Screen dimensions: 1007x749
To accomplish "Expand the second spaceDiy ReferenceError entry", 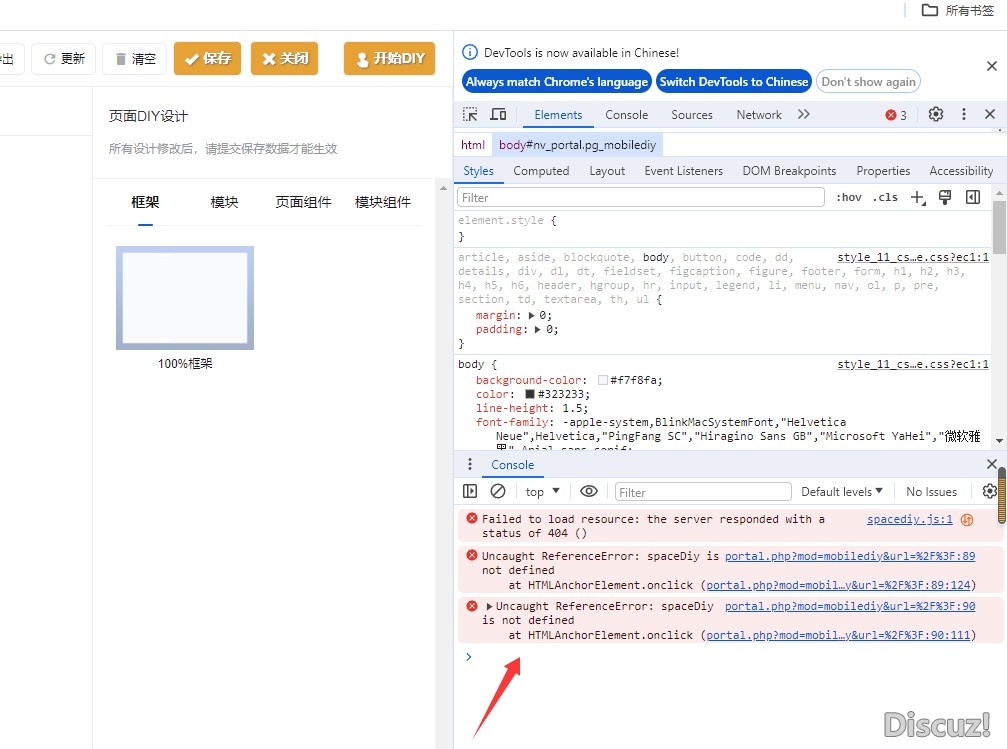I will click(489, 606).
